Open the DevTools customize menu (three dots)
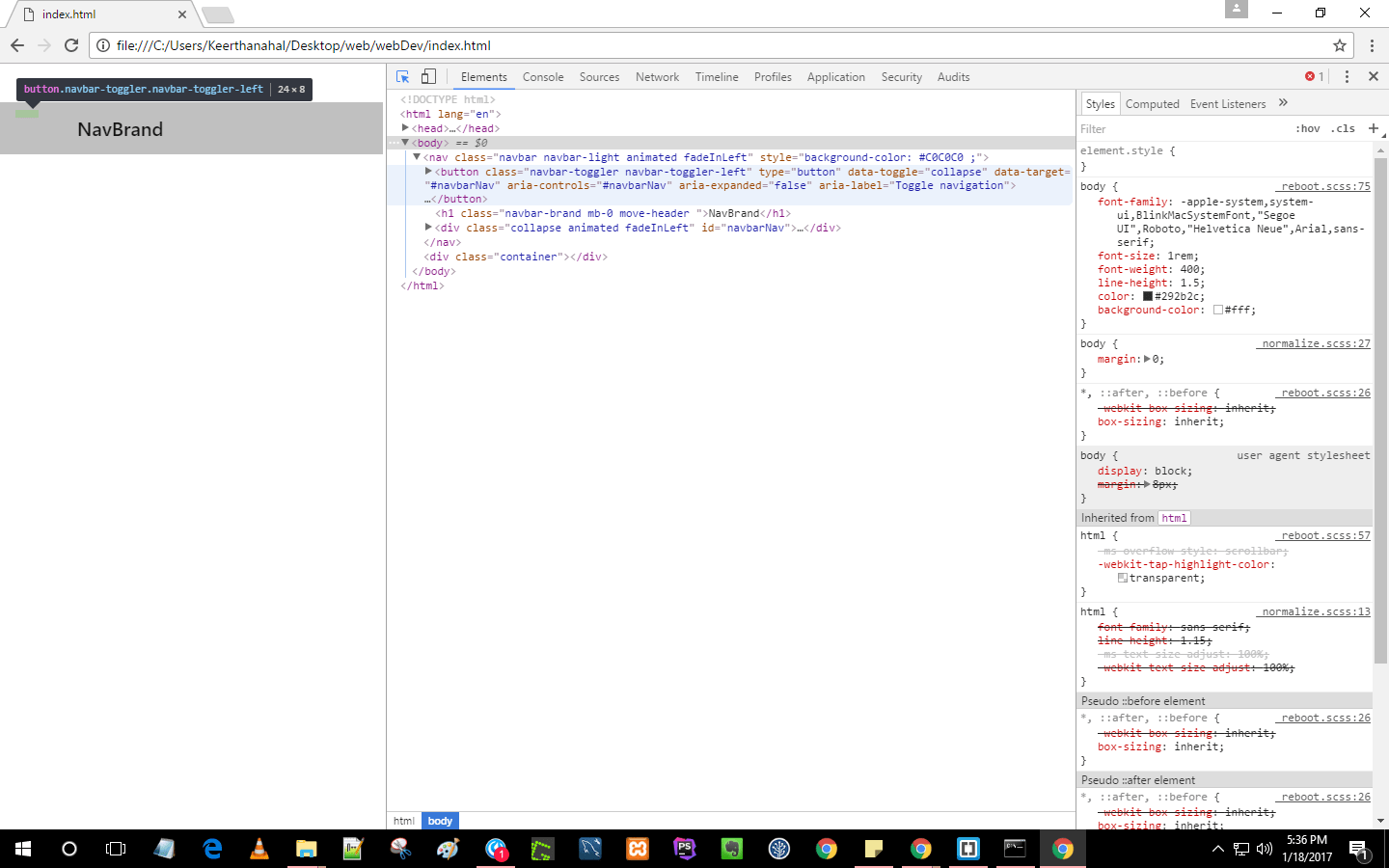Image resolution: width=1389 pixels, height=868 pixels. [x=1348, y=76]
